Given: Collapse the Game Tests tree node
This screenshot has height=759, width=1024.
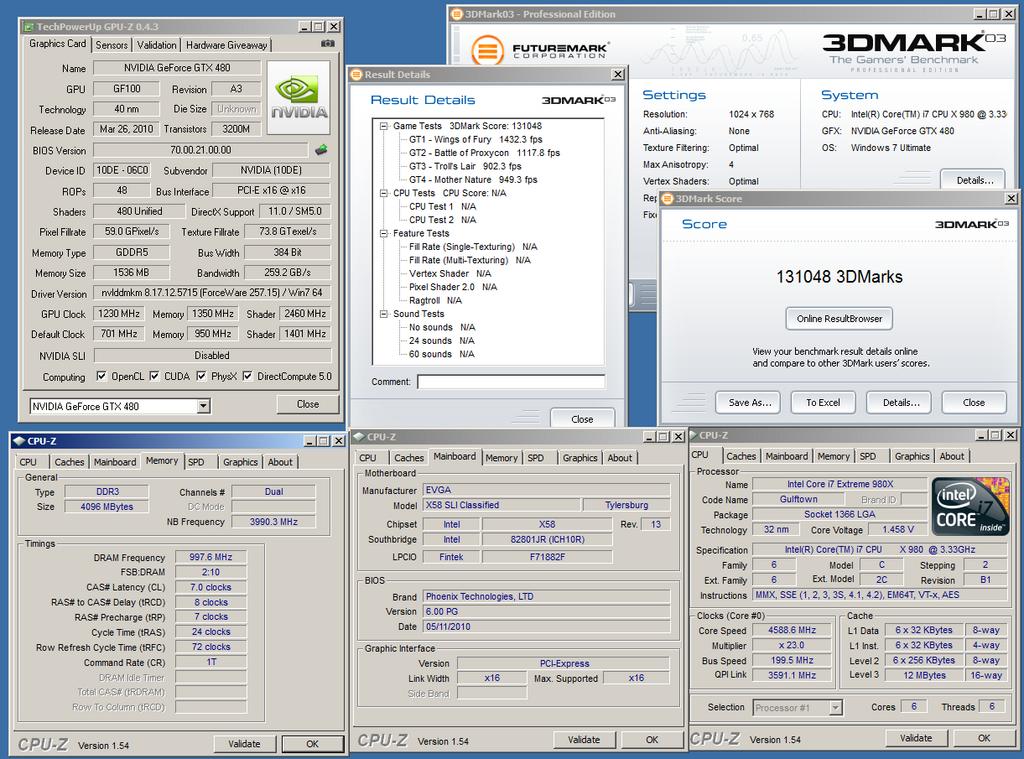Looking at the screenshot, I should 383,126.
